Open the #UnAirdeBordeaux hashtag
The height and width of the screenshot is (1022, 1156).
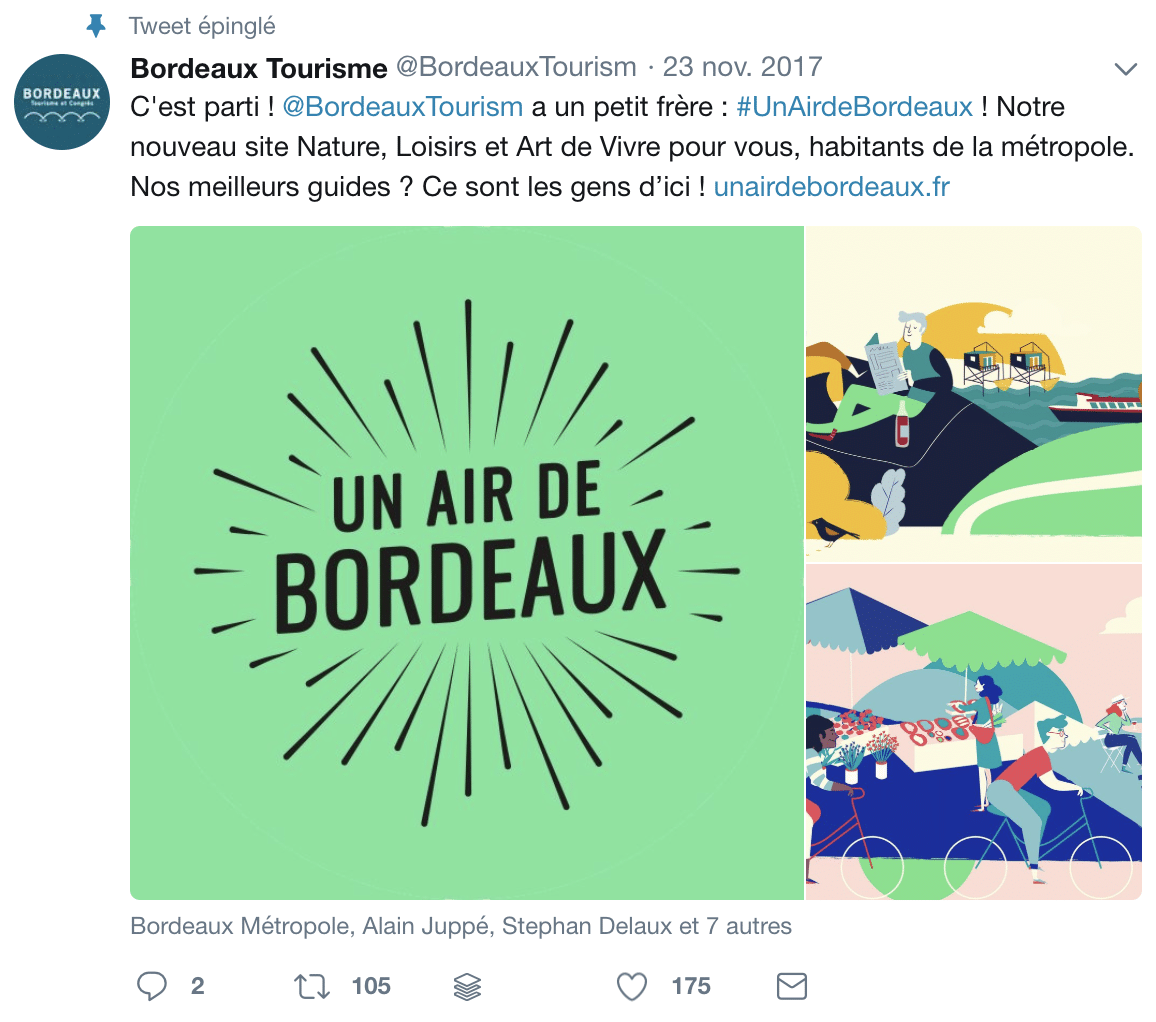pyautogui.click(x=854, y=107)
